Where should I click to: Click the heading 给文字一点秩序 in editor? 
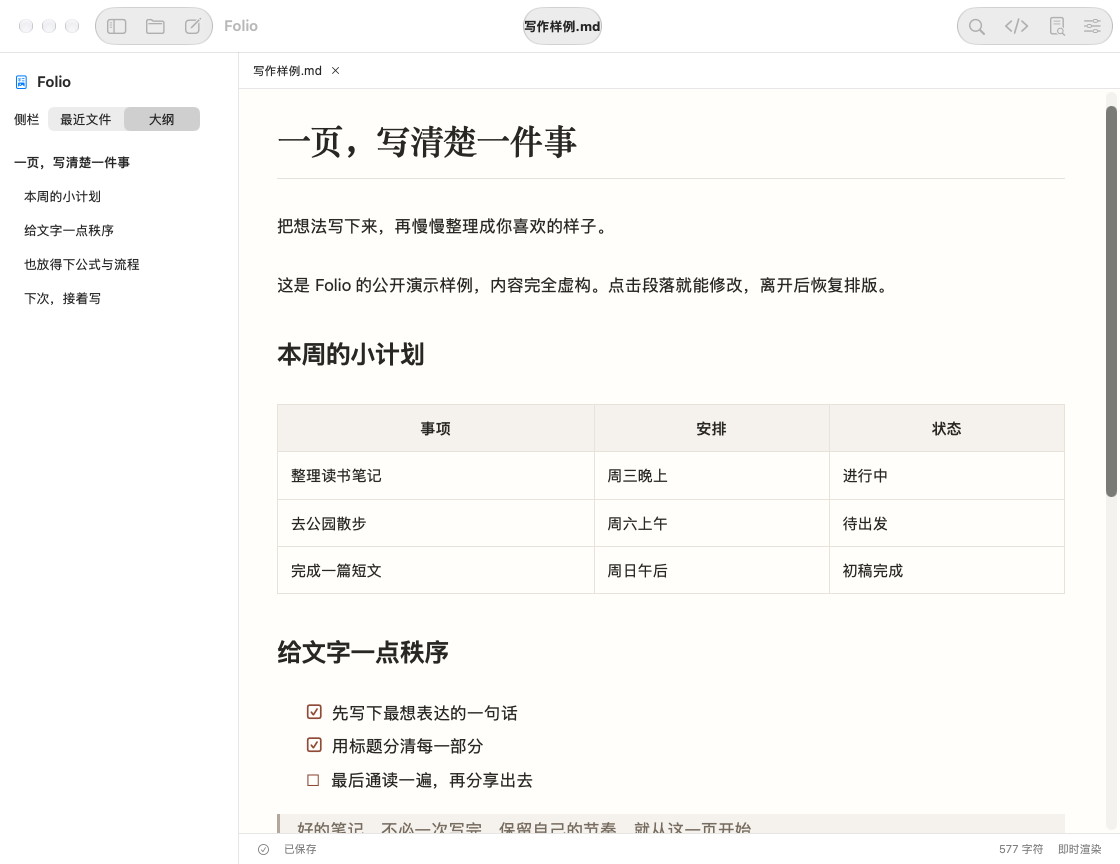pos(363,652)
